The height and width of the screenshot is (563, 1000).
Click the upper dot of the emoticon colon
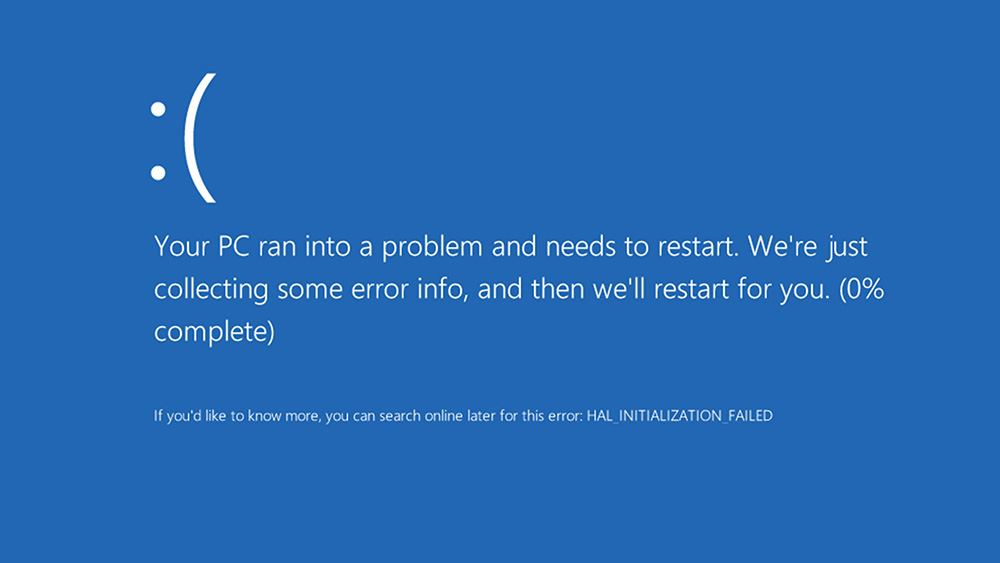point(158,109)
